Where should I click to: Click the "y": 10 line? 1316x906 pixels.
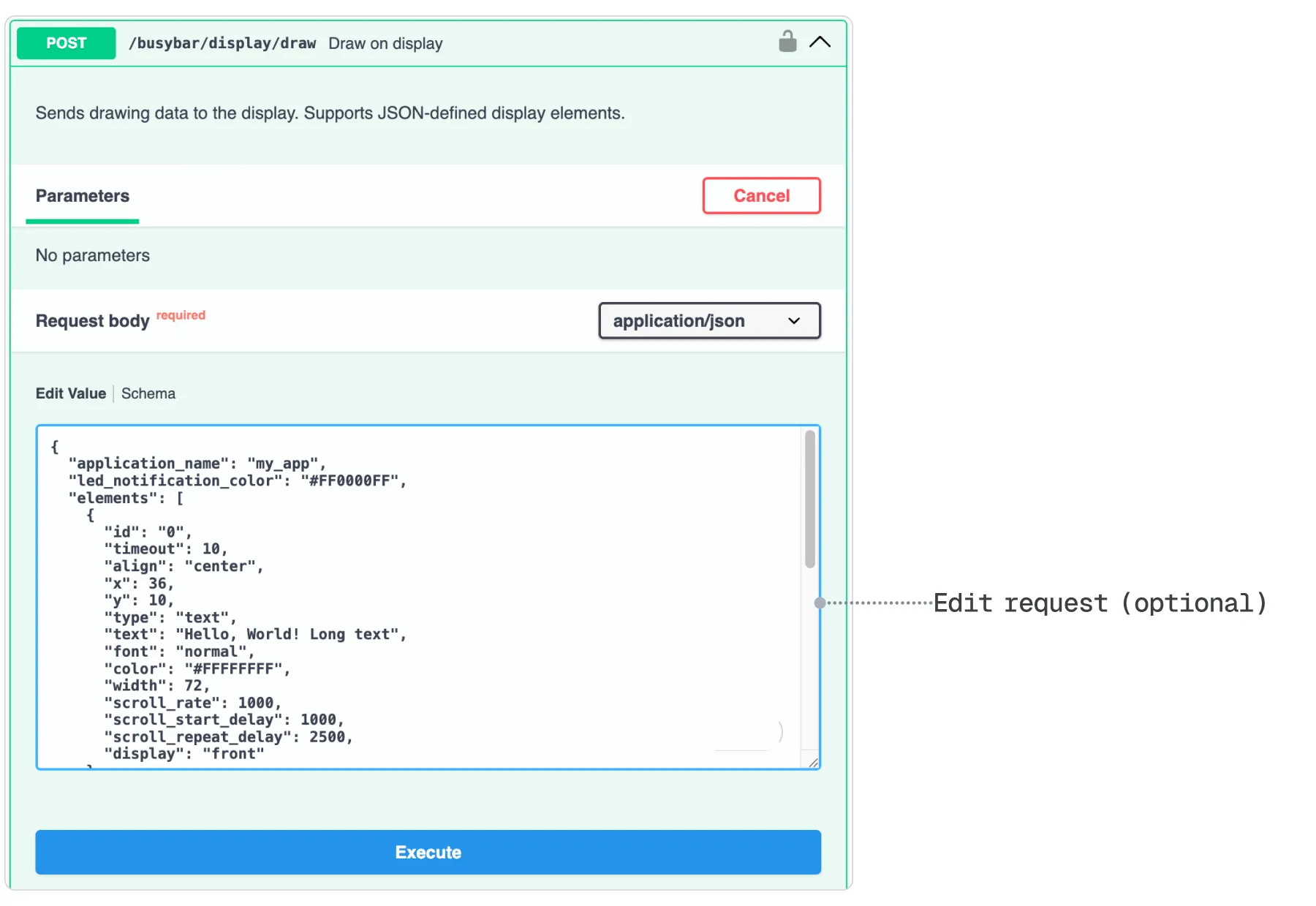[x=139, y=600]
